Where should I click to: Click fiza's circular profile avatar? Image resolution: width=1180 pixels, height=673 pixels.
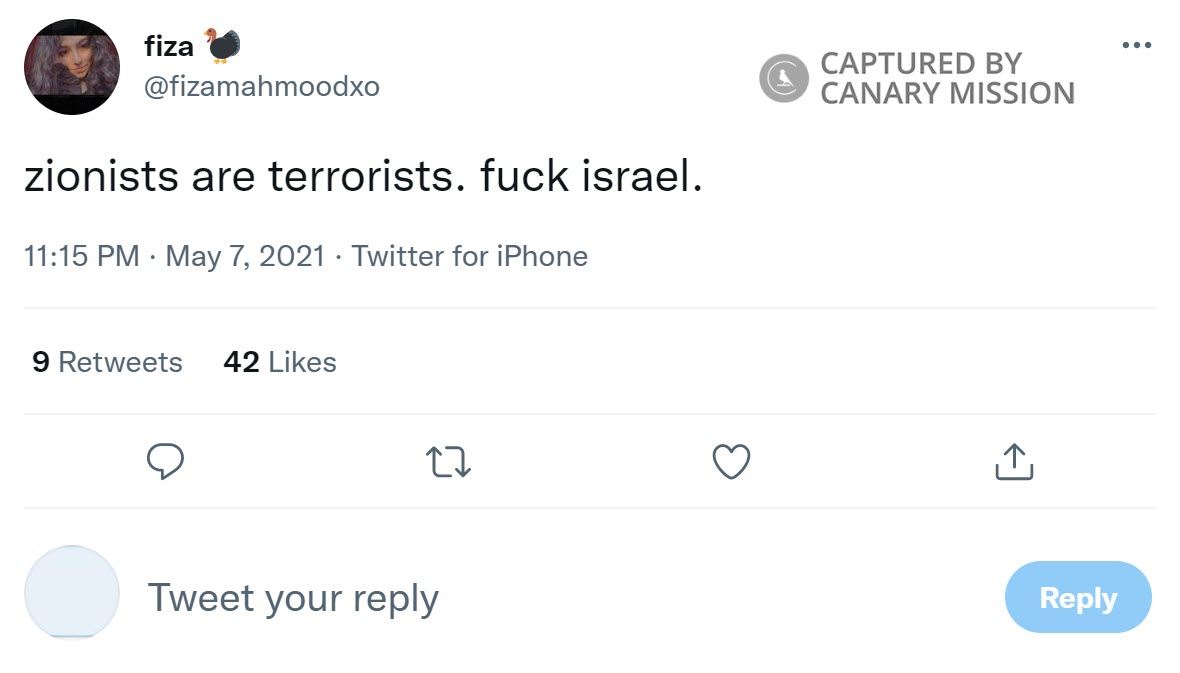pyautogui.click(x=71, y=67)
